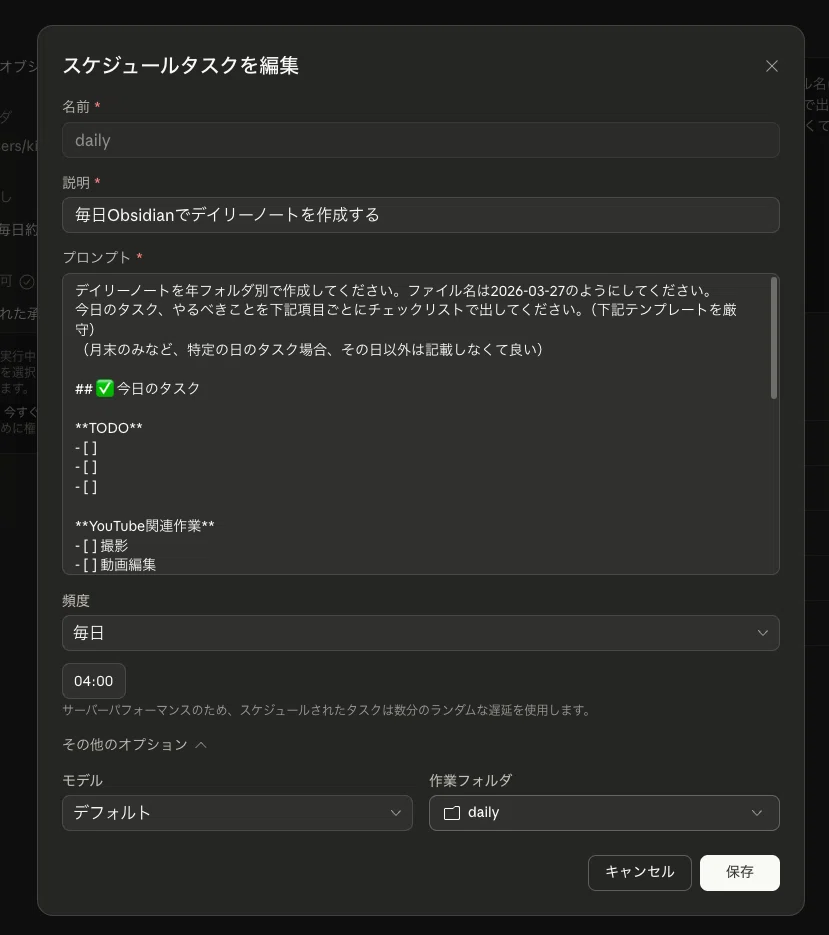Click the prompt text area scrollbar
Image resolution: width=829 pixels, height=935 pixels.
pyautogui.click(x=773, y=338)
